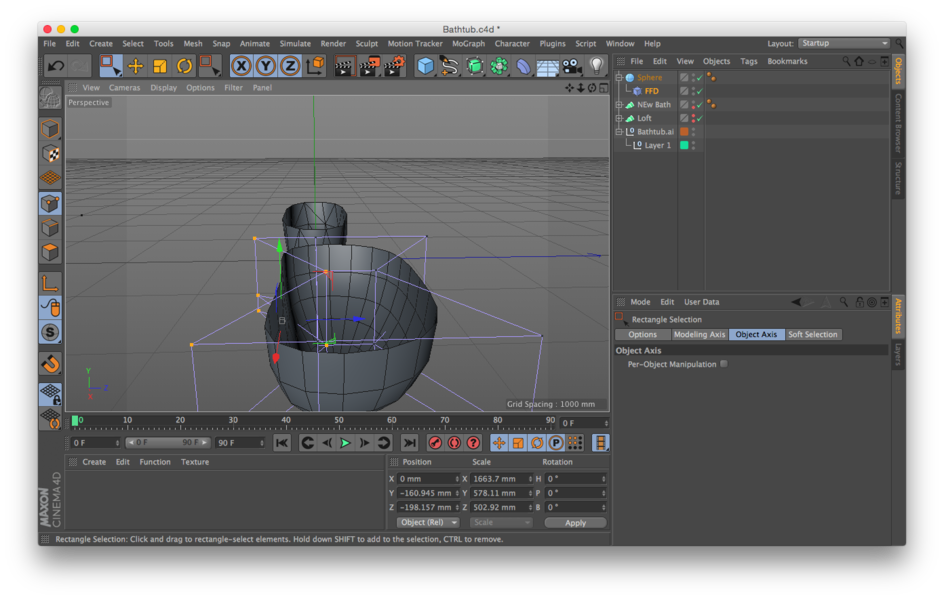The width and height of the screenshot is (944, 600).
Task: Toggle the FFD deformer enable checkmark
Action: [x=700, y=91]
